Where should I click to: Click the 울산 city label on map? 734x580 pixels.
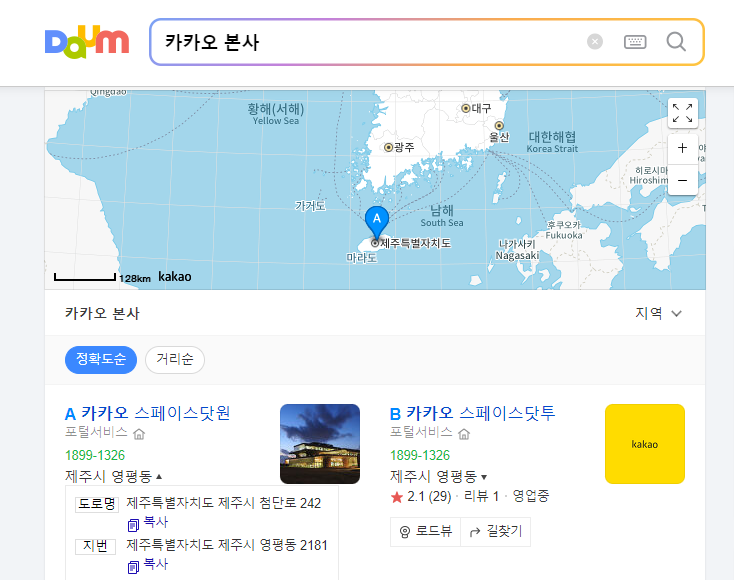tap(499, 137)
